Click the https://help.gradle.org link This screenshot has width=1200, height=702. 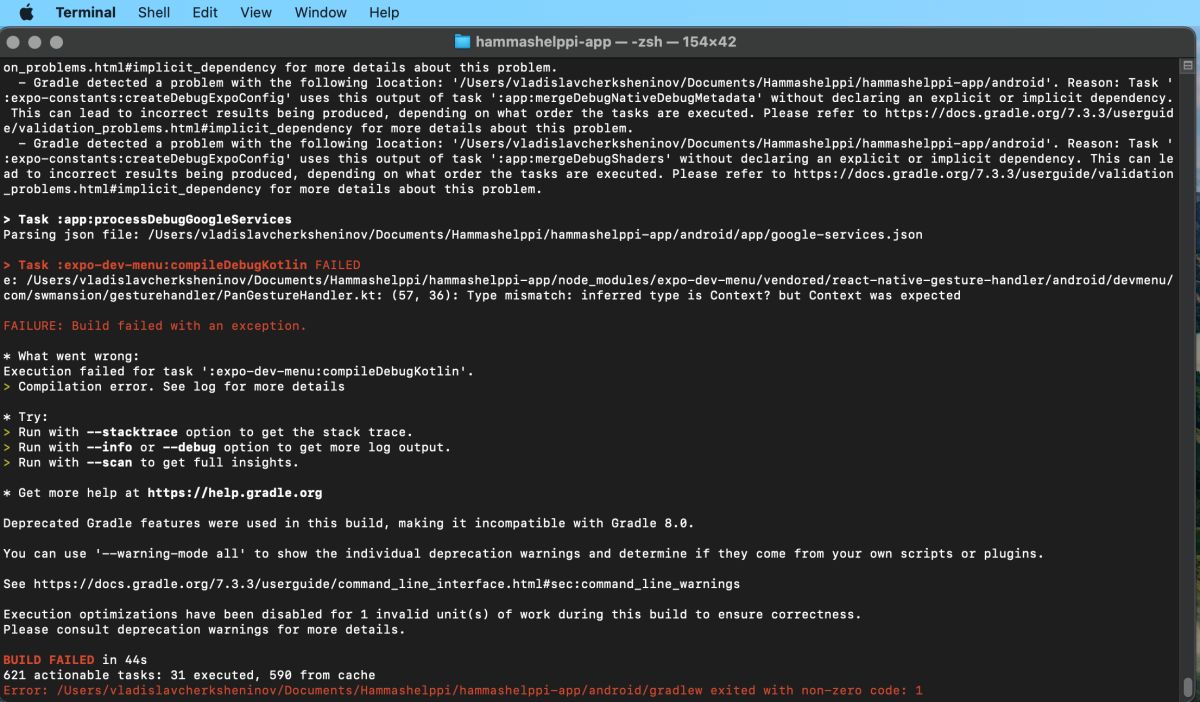click(235, 493)
